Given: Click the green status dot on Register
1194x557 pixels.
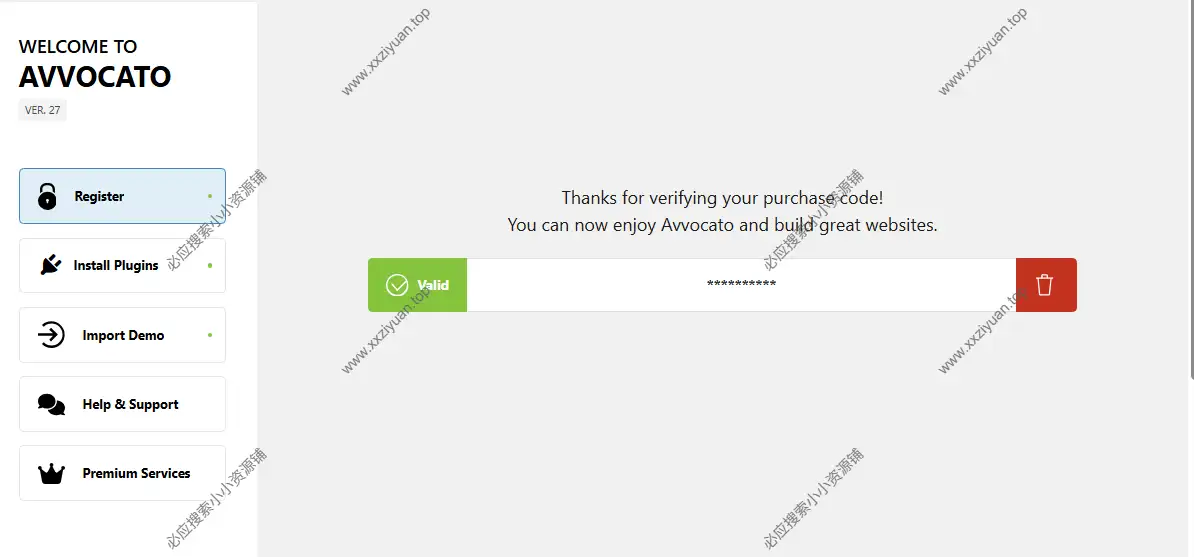Looking at the screenshot, I should coord(210,197).
